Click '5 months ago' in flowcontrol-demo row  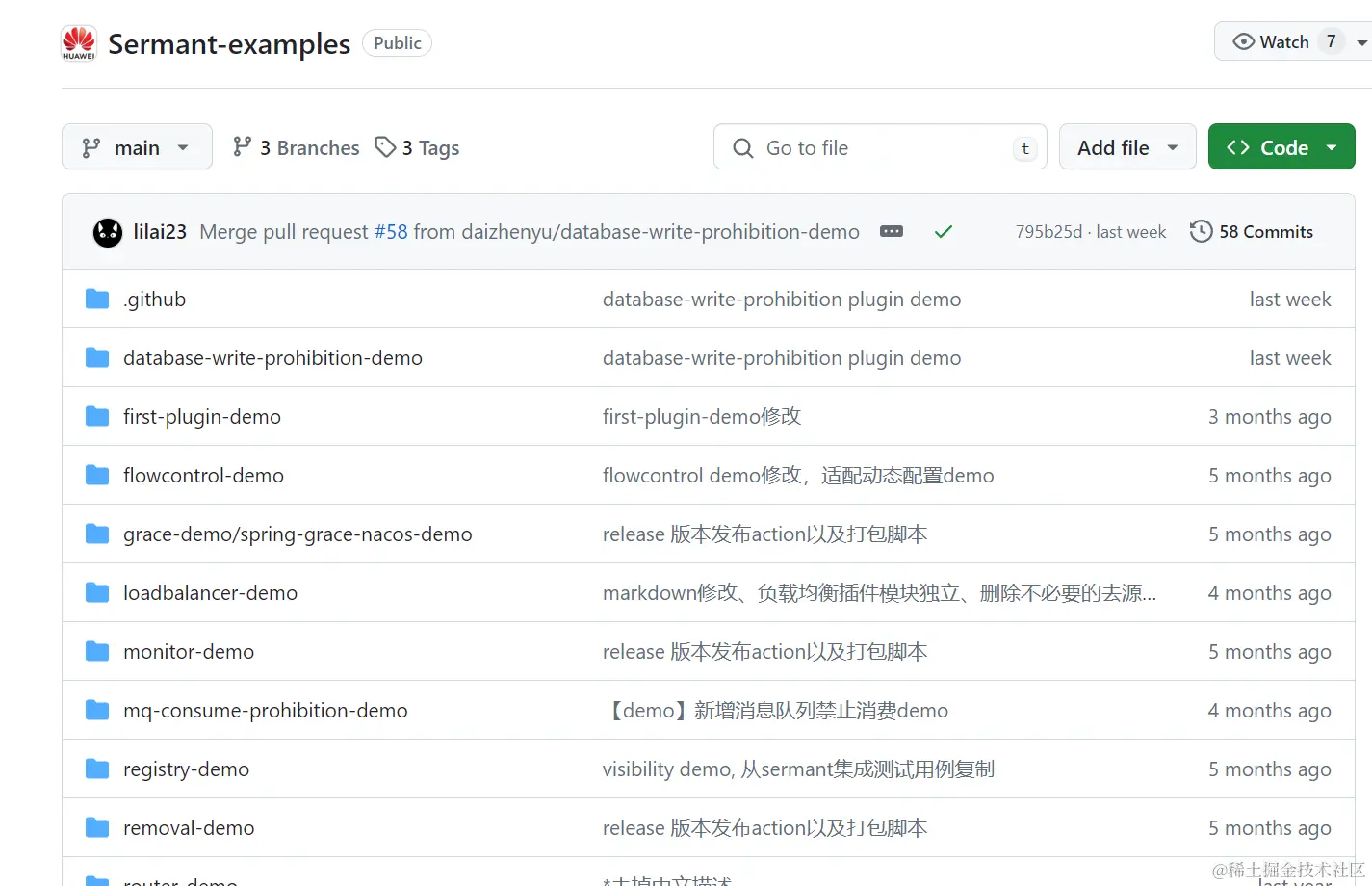click(1270, 476)
